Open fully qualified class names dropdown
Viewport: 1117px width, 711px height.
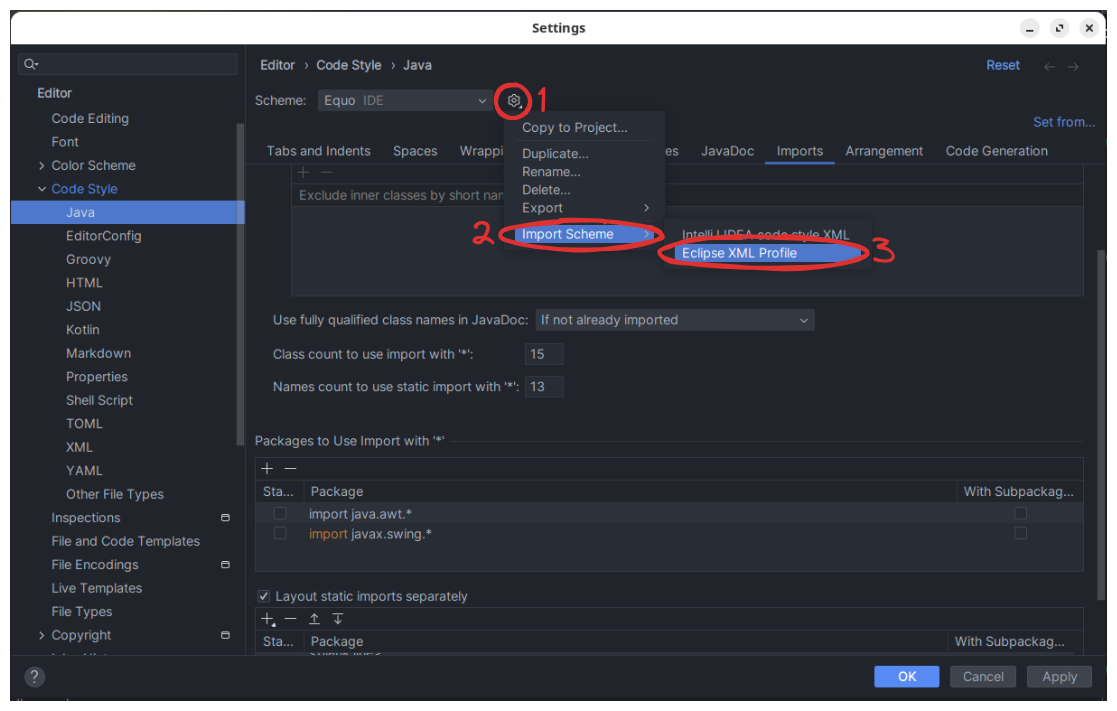tap(675, 321)
